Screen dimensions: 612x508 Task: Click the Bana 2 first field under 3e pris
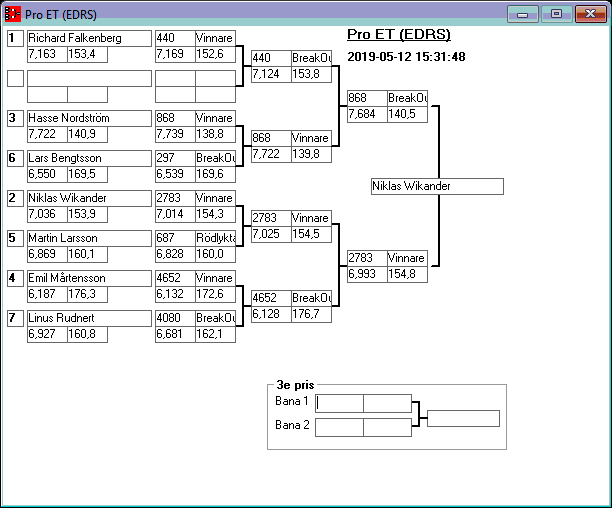pos(339,427)
